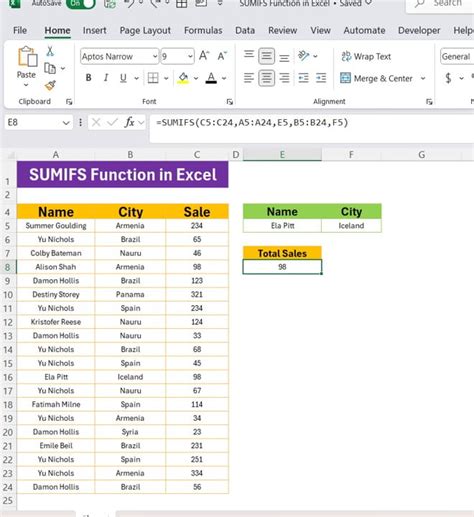Toggle Center horizontal alignment
The width and height of the screenshot is (474, 517).
[x=266, y=78]
